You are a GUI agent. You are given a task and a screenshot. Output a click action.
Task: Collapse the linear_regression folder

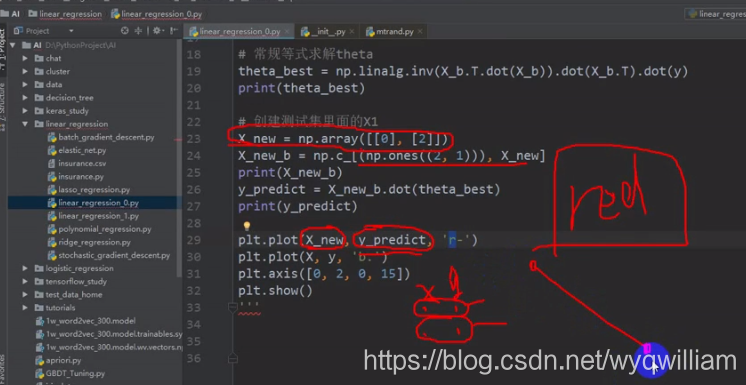coord(25,124)
